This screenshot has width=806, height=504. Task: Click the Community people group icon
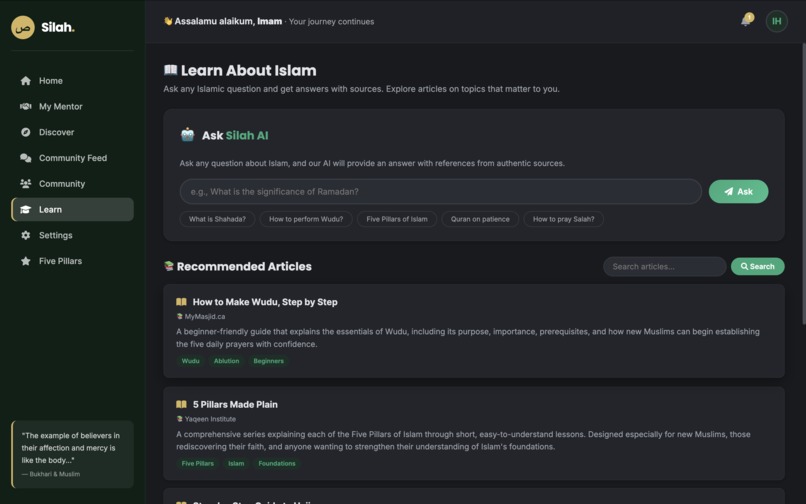point(25,184)
